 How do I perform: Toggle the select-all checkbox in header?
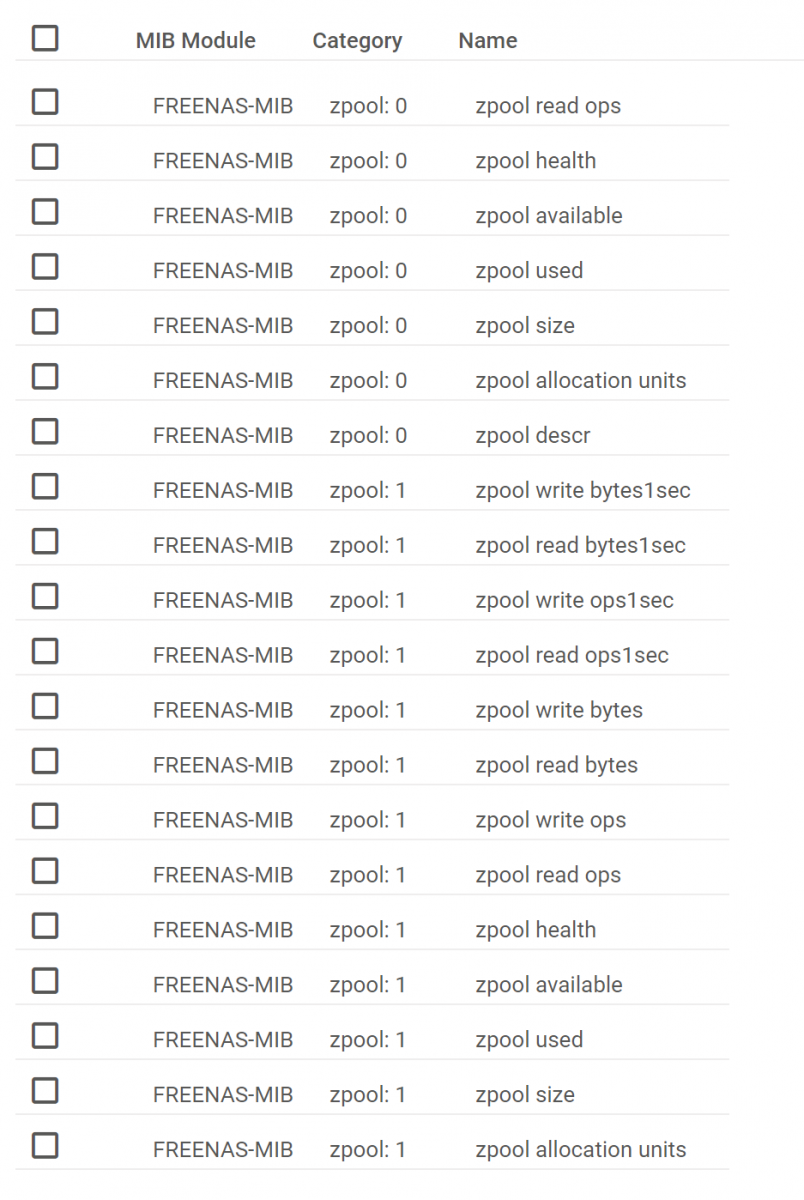pyautogui.click(x=45, y=39)
